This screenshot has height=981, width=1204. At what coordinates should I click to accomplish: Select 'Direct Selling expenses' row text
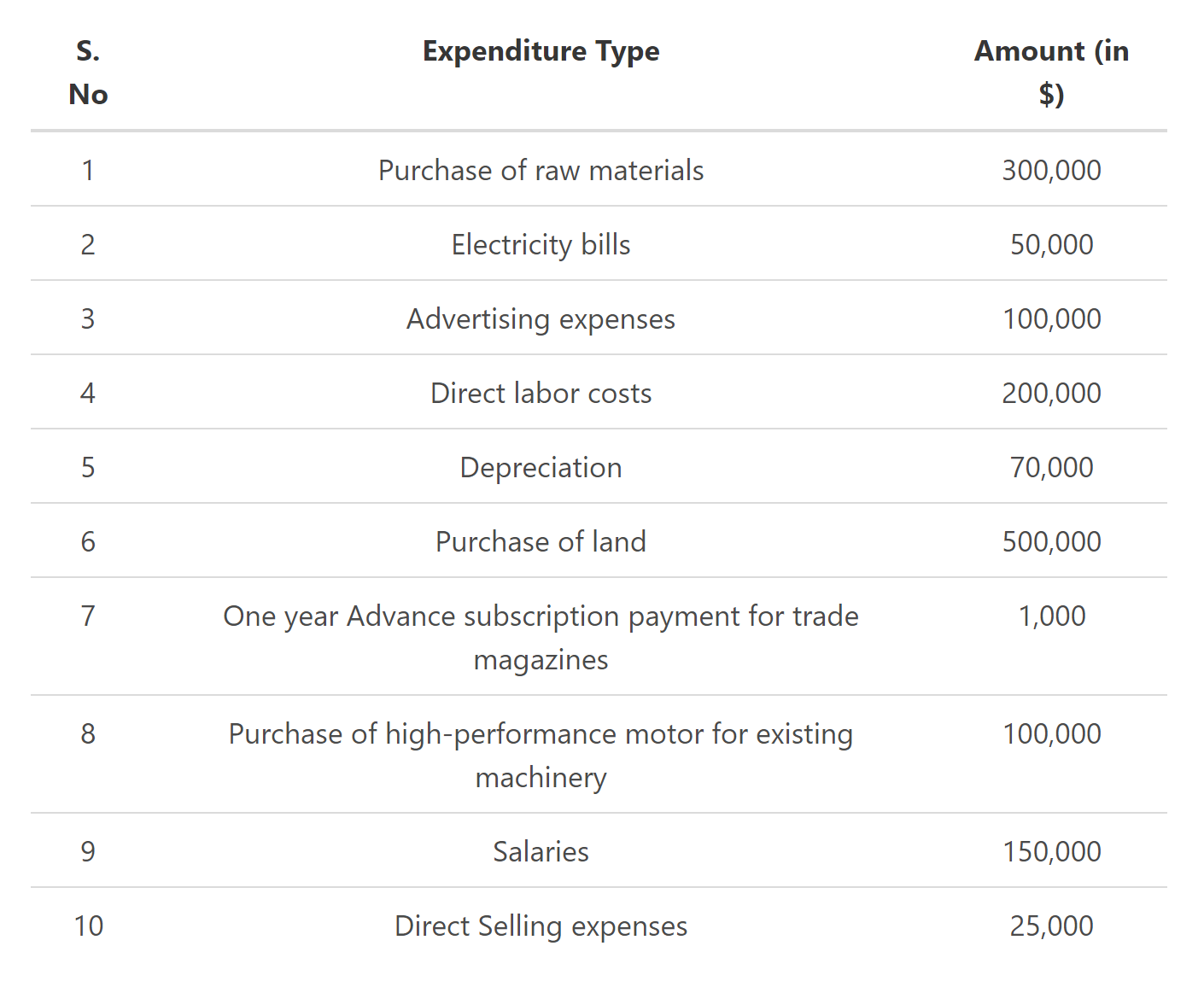pyautogui.click(x=541, y=926)
